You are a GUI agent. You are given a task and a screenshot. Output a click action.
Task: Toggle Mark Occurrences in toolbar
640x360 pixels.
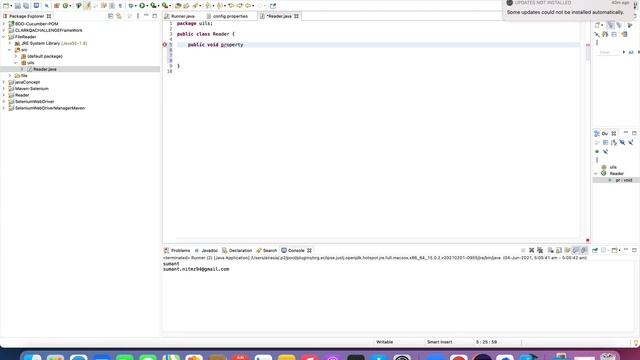87,6
